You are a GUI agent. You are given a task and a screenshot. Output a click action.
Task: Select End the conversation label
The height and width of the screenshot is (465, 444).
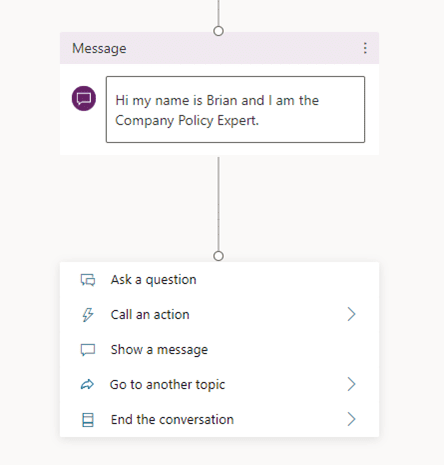coord(172,420)
